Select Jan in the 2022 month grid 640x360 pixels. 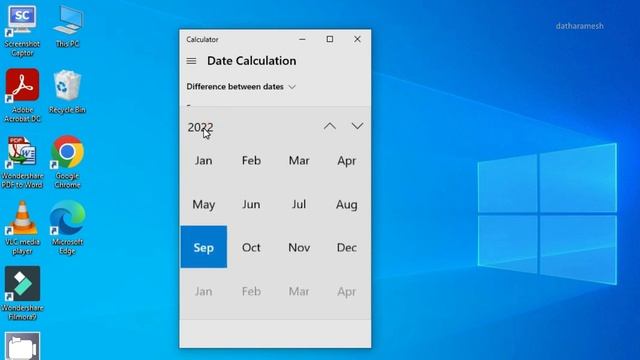coord(204,160)
